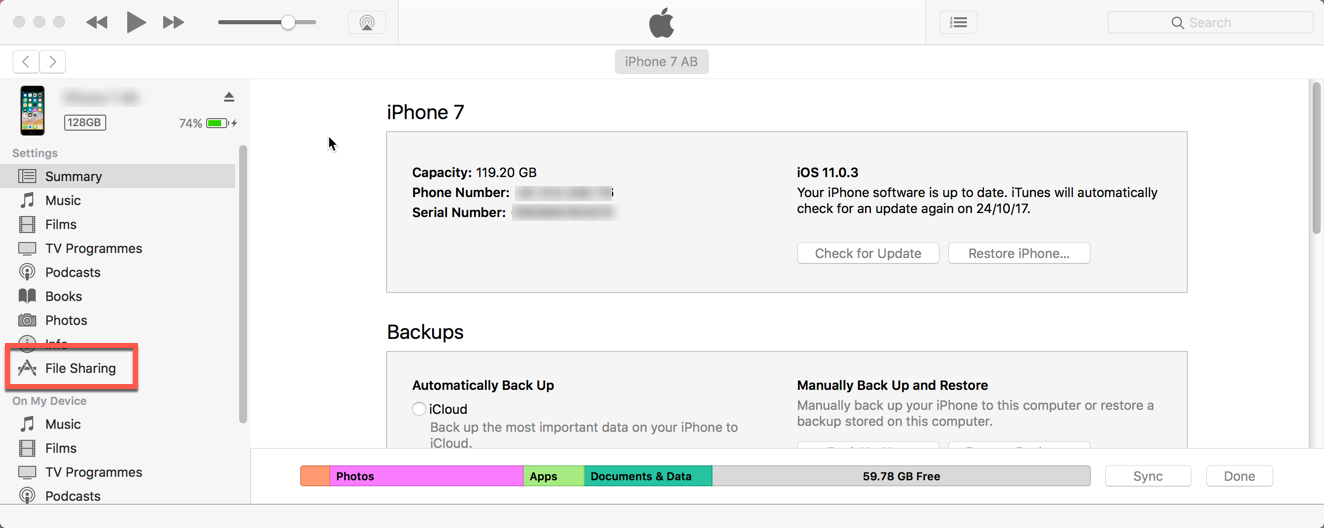Screen dimensions: 1324x528
Task: Click the Backups section heading
Action: point(425,332)
